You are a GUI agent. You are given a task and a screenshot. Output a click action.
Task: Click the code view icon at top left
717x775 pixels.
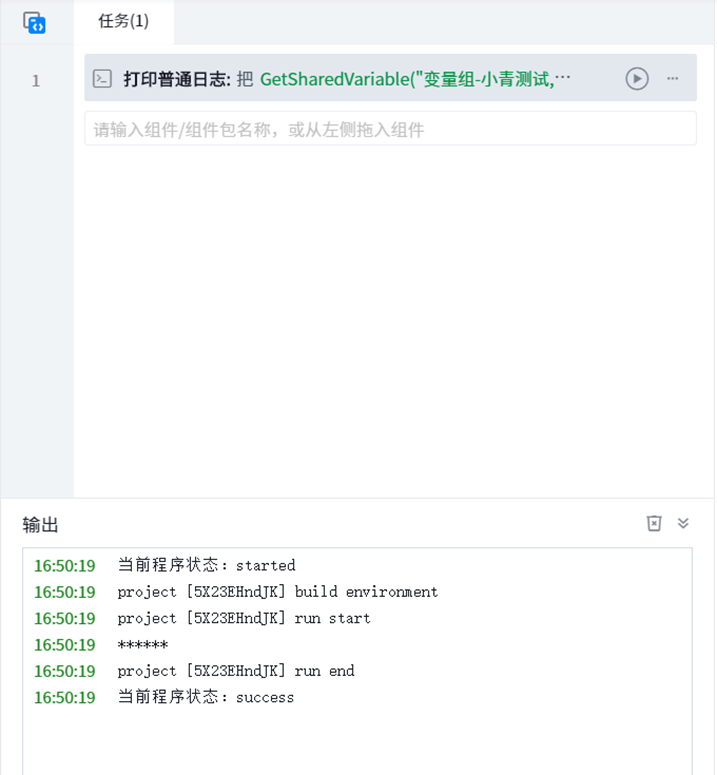pos(35,22)
